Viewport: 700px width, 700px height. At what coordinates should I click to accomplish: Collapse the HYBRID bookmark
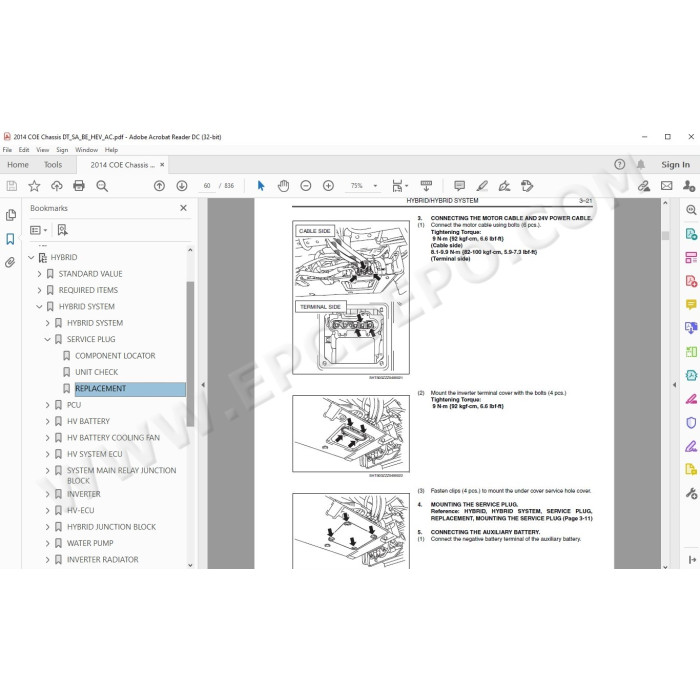31,257
